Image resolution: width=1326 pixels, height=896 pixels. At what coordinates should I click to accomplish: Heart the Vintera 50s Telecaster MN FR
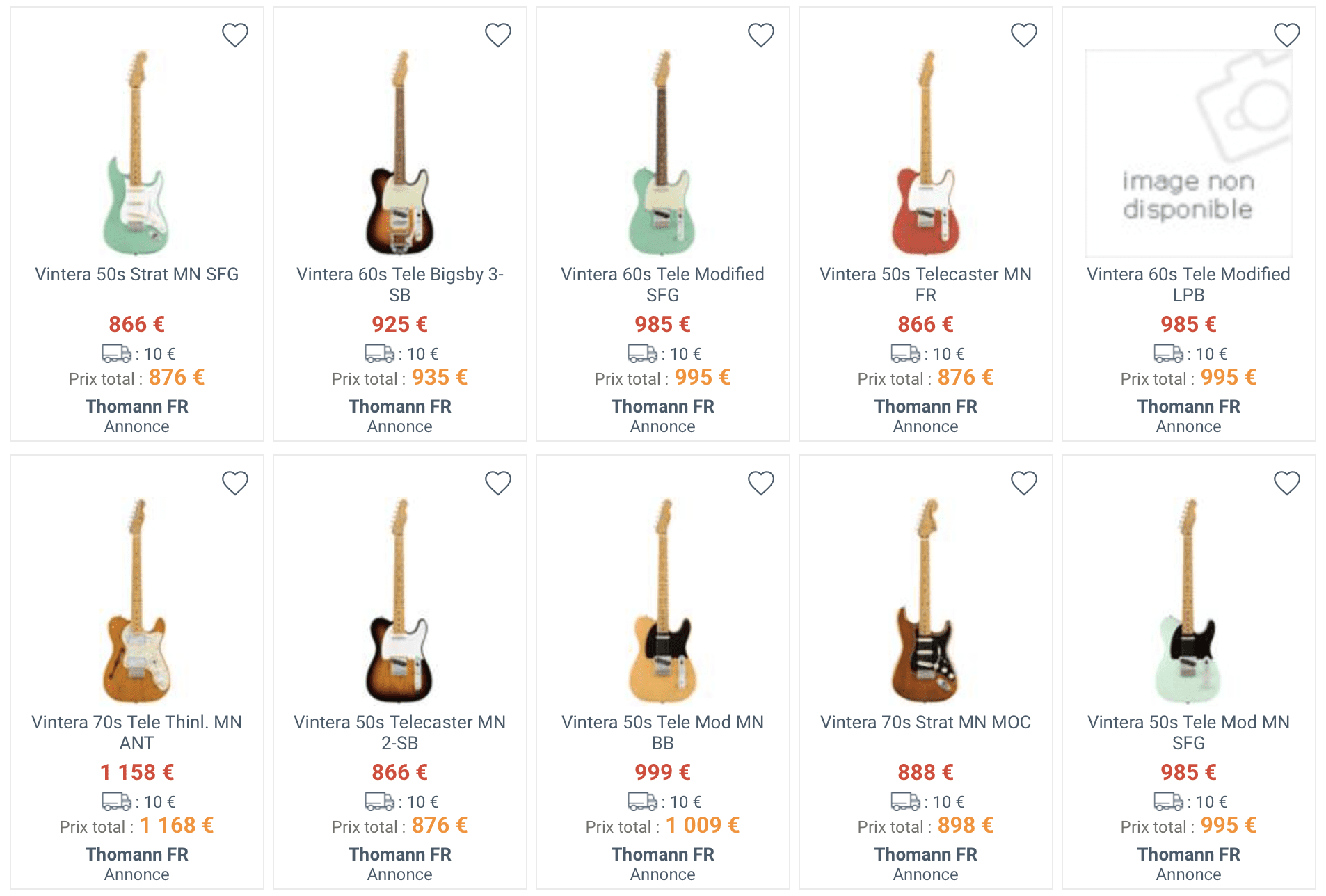tap(1023, 35)
